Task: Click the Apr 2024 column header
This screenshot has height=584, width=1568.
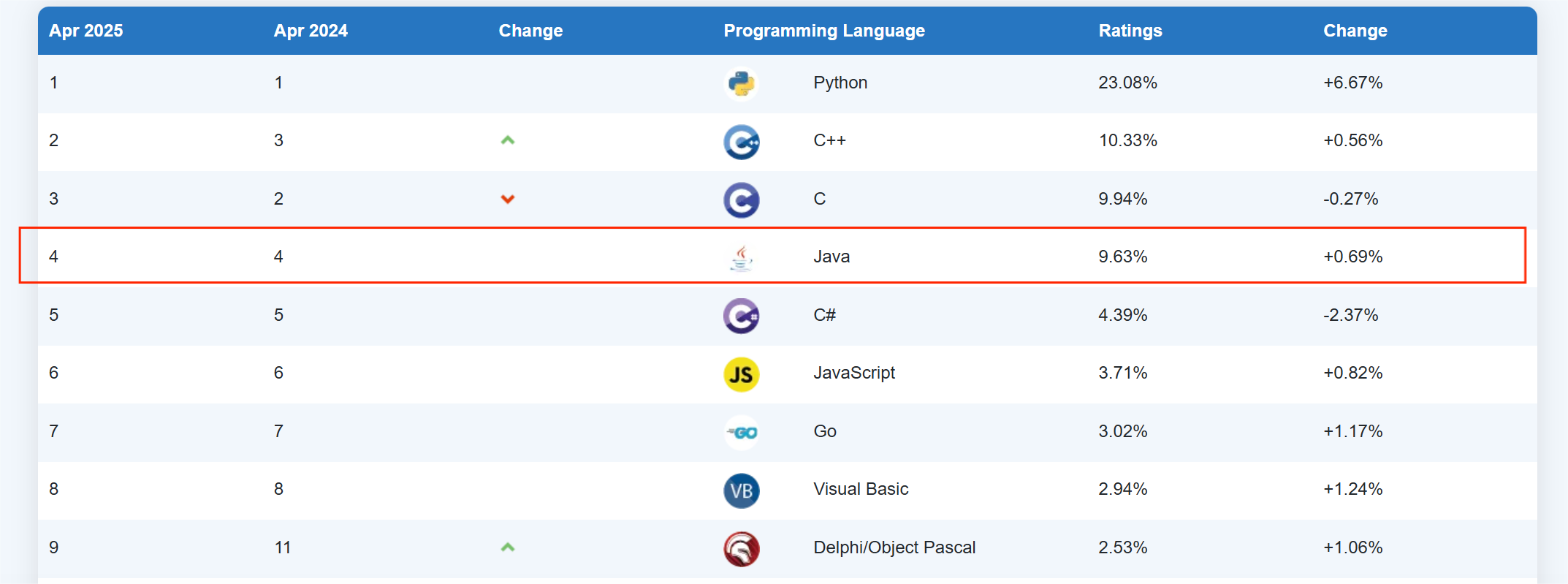Action: click(x=311, y=31)
